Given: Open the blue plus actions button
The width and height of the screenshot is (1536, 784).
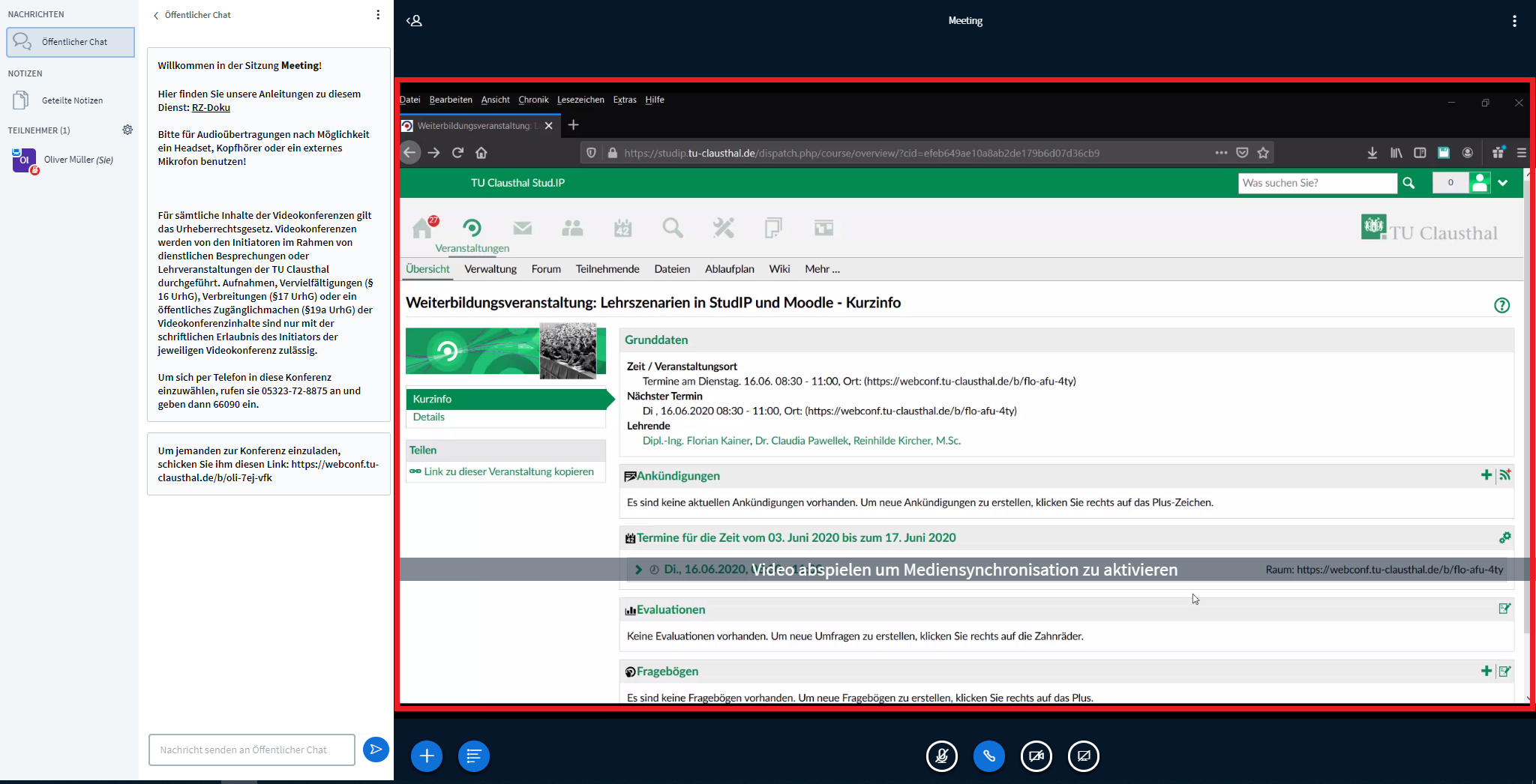Looking at the screenshot, I should coord(427,756).
